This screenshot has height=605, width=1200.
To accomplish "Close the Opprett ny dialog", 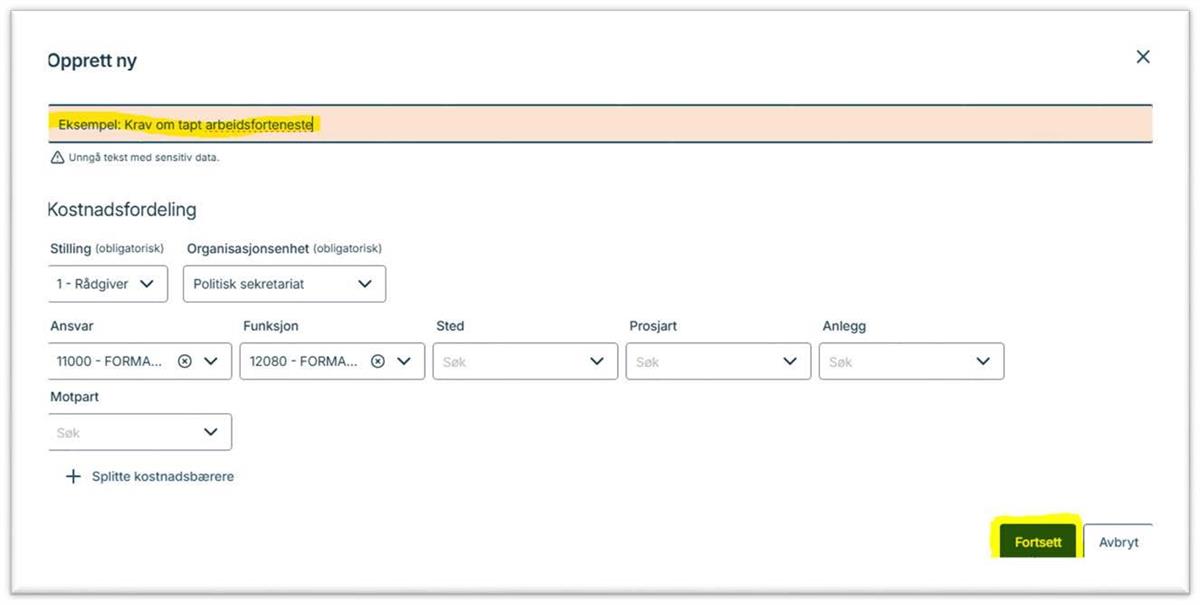I will pyautogui.click(x=1143, y=57).
